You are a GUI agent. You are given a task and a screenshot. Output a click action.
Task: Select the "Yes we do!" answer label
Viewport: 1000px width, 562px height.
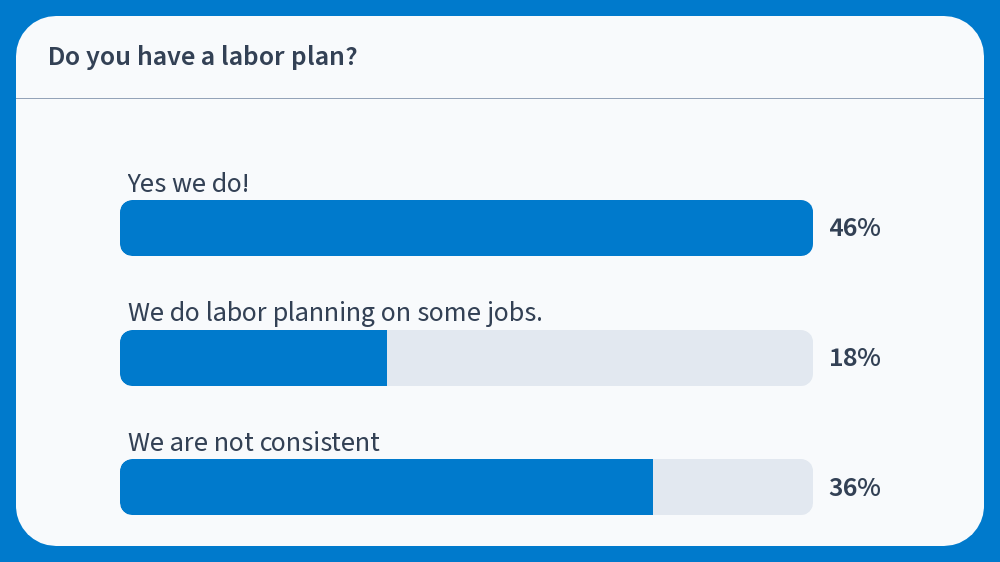(x=188, y=183)
